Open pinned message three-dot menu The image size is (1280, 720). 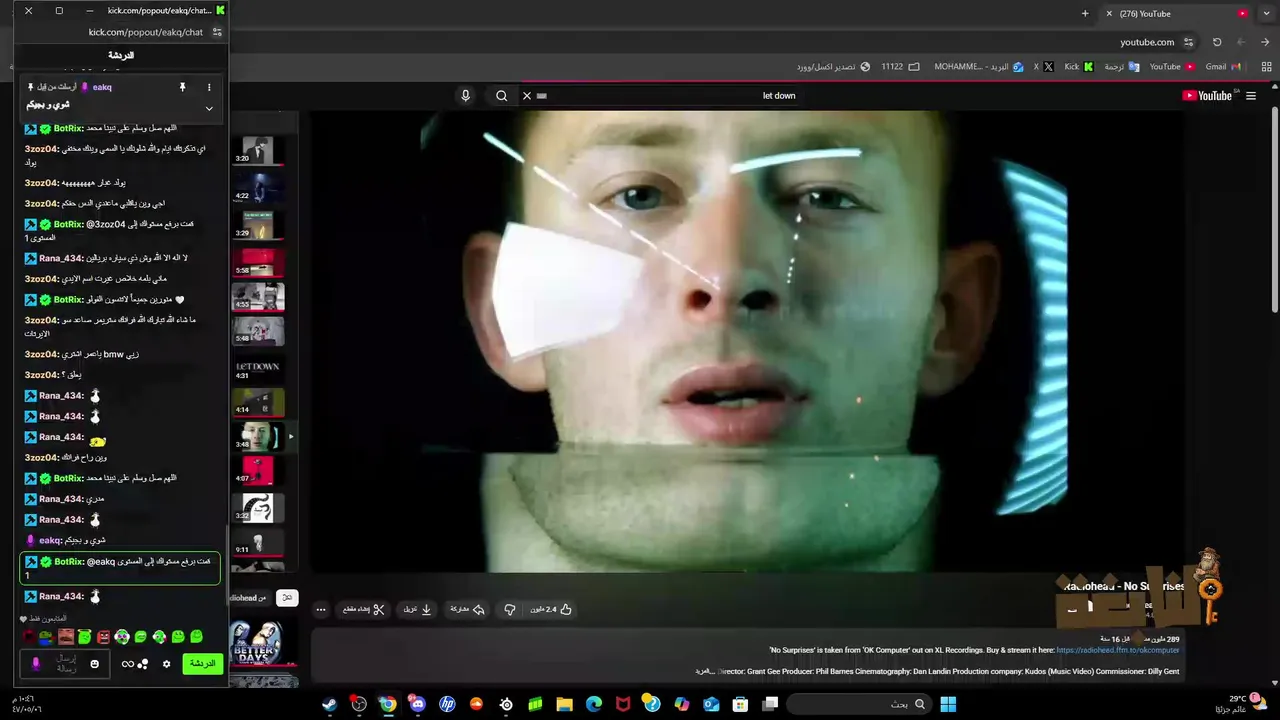209,87
